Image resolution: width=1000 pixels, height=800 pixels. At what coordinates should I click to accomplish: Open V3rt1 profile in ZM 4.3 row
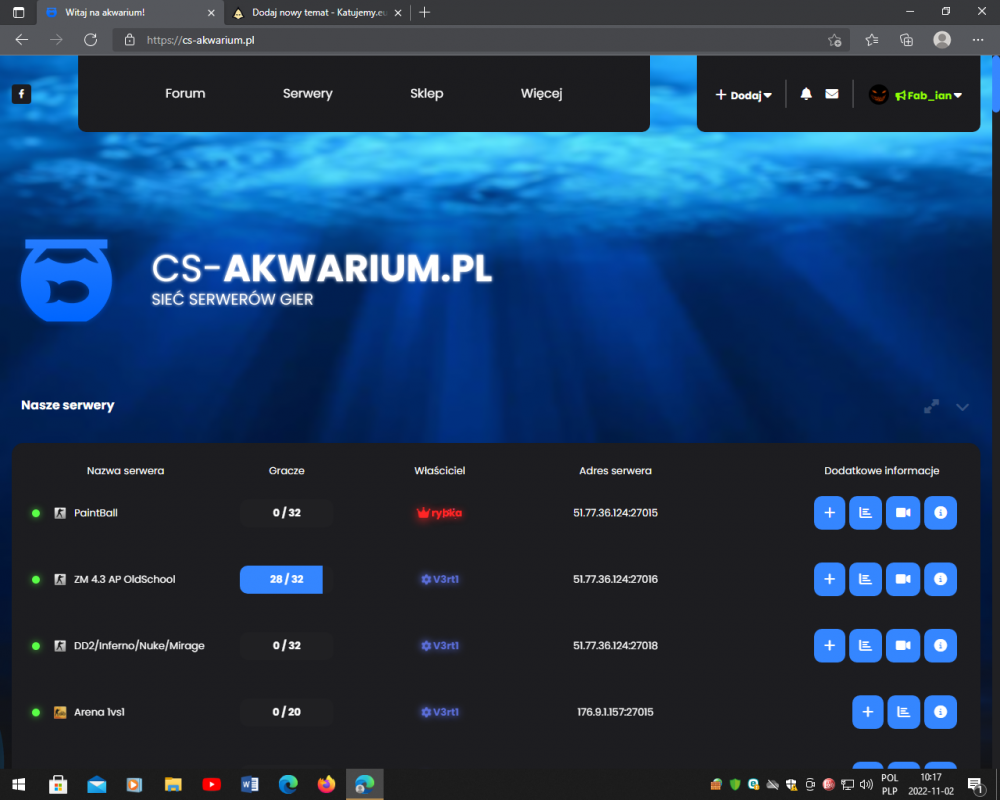pos(440,579)
